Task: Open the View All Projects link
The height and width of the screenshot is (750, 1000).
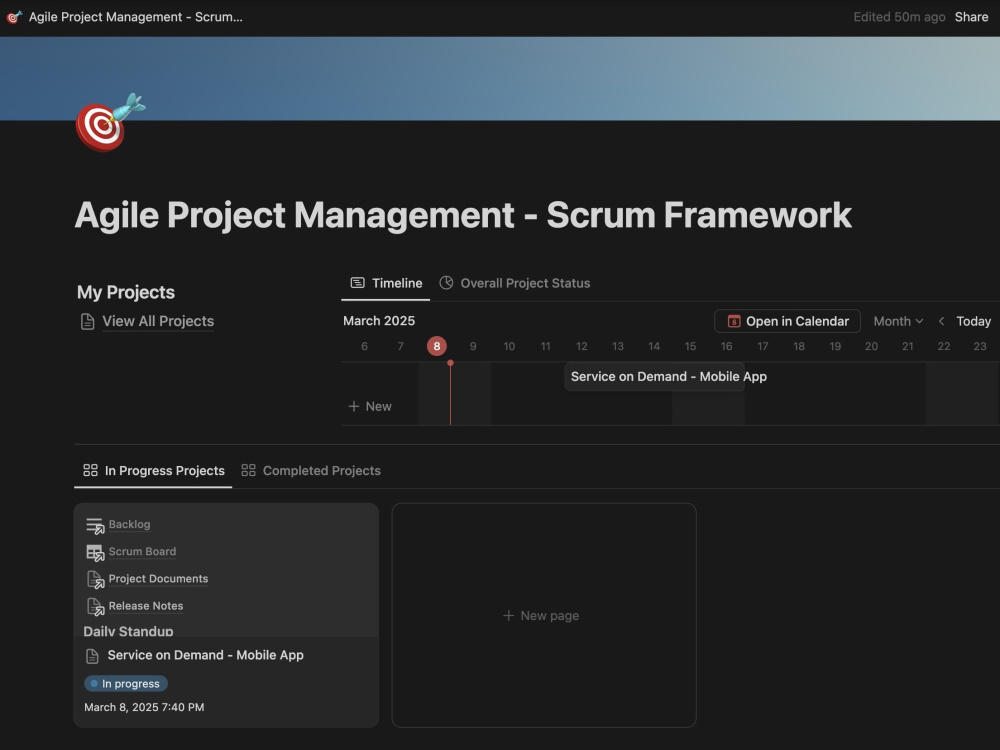Action: (x=158, y=321)
